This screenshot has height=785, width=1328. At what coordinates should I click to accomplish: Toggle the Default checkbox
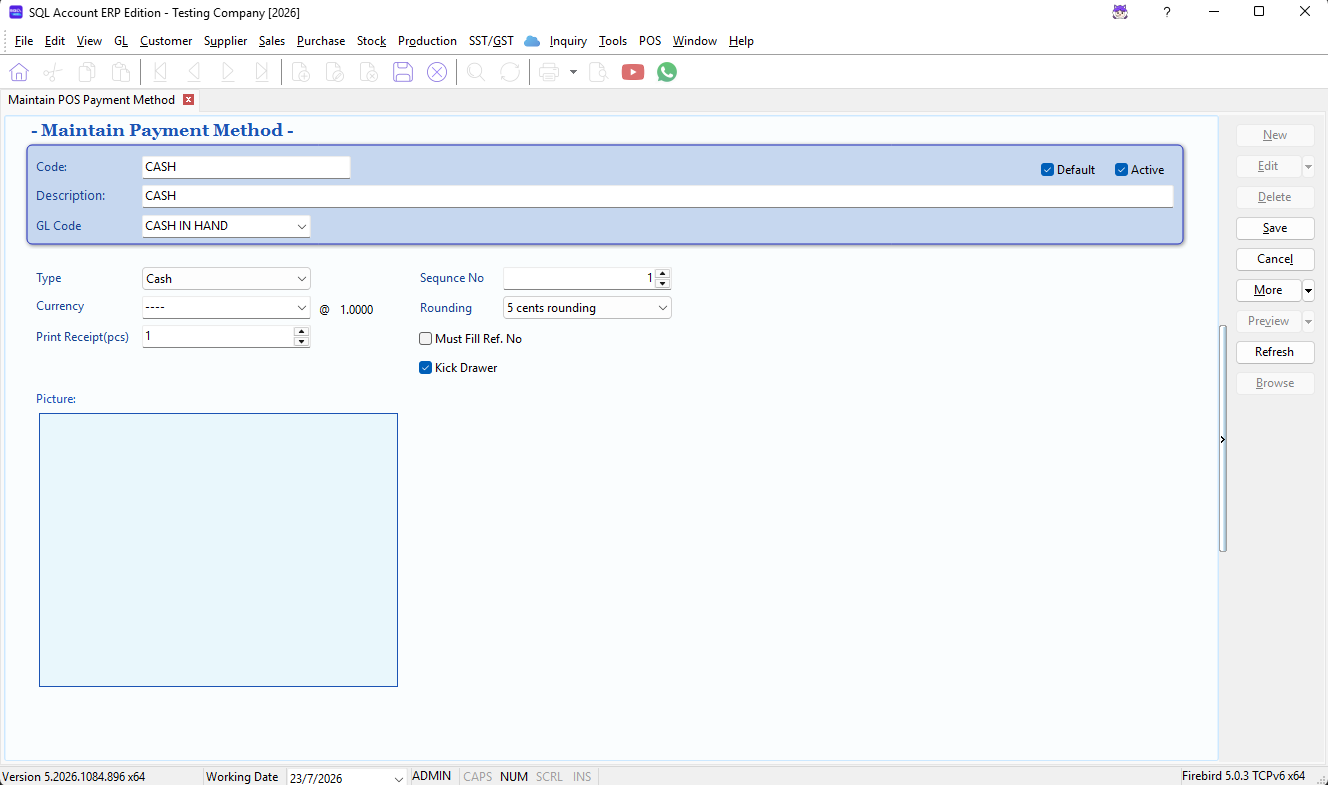click(1048, 170)
